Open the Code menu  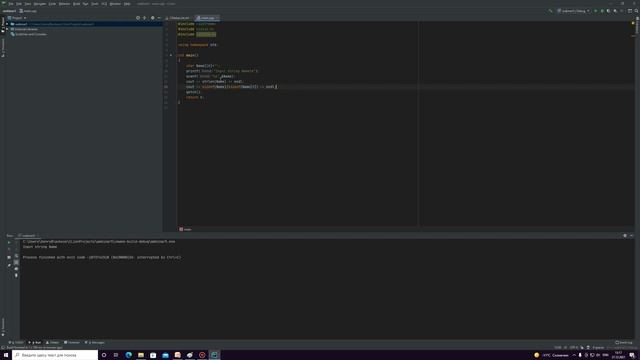[52, 4]
